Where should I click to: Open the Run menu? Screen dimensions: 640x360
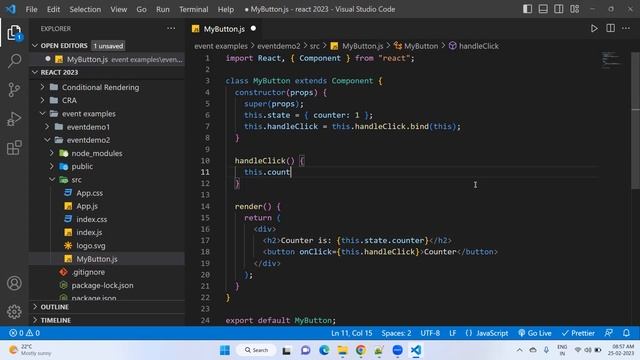162,9
